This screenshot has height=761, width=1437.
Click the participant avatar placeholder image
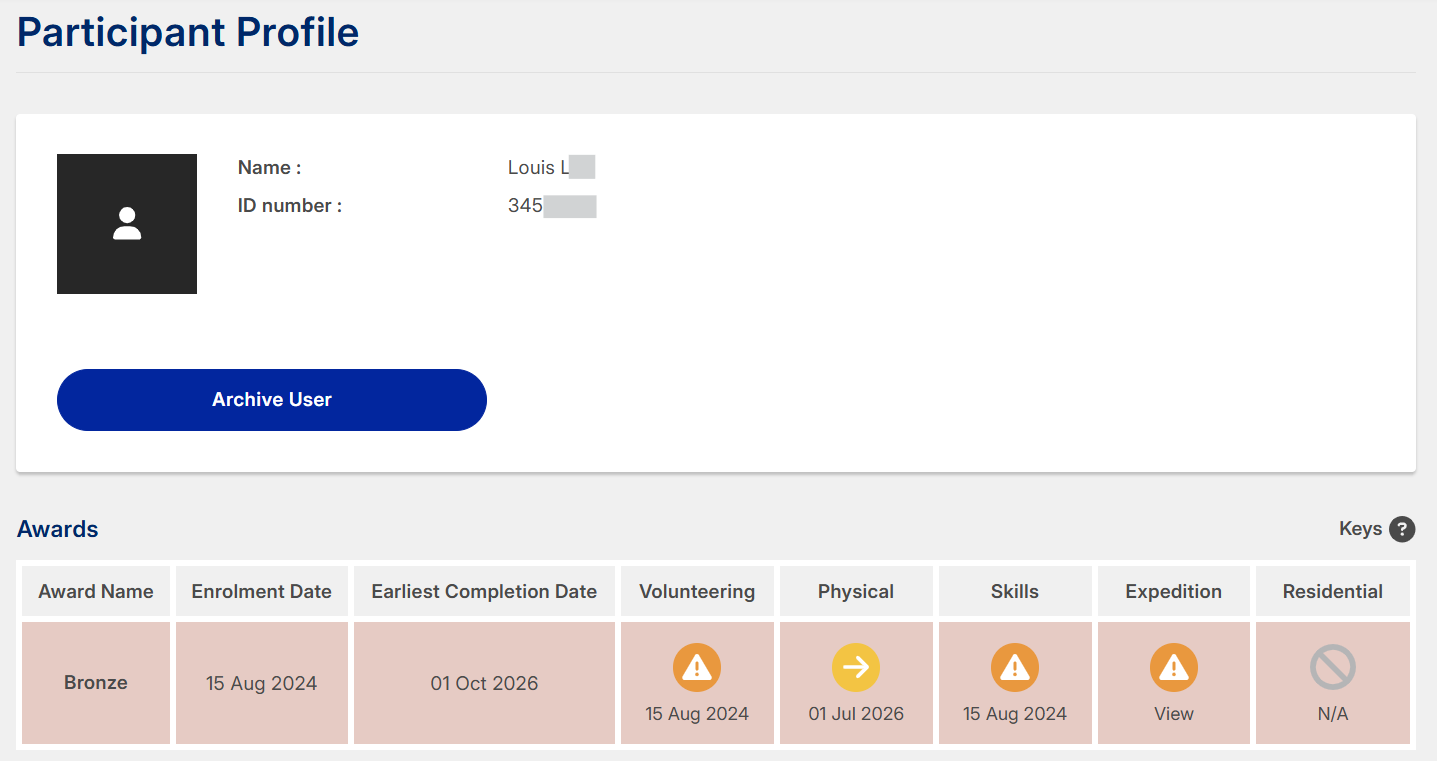(x=127, y=224)
